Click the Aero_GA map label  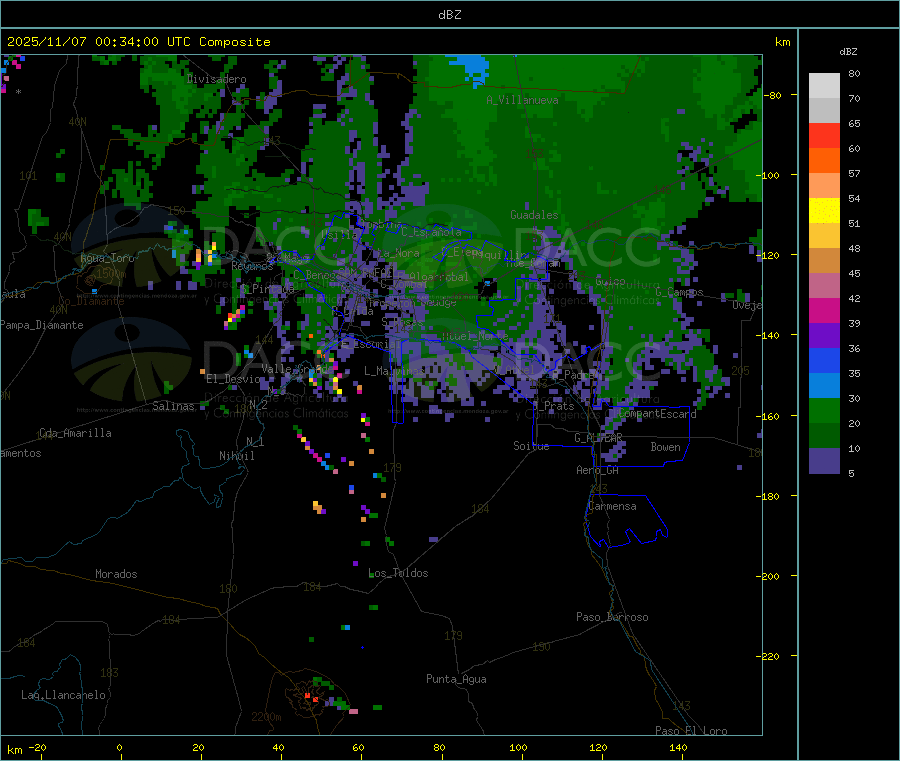tap(597, 470)
